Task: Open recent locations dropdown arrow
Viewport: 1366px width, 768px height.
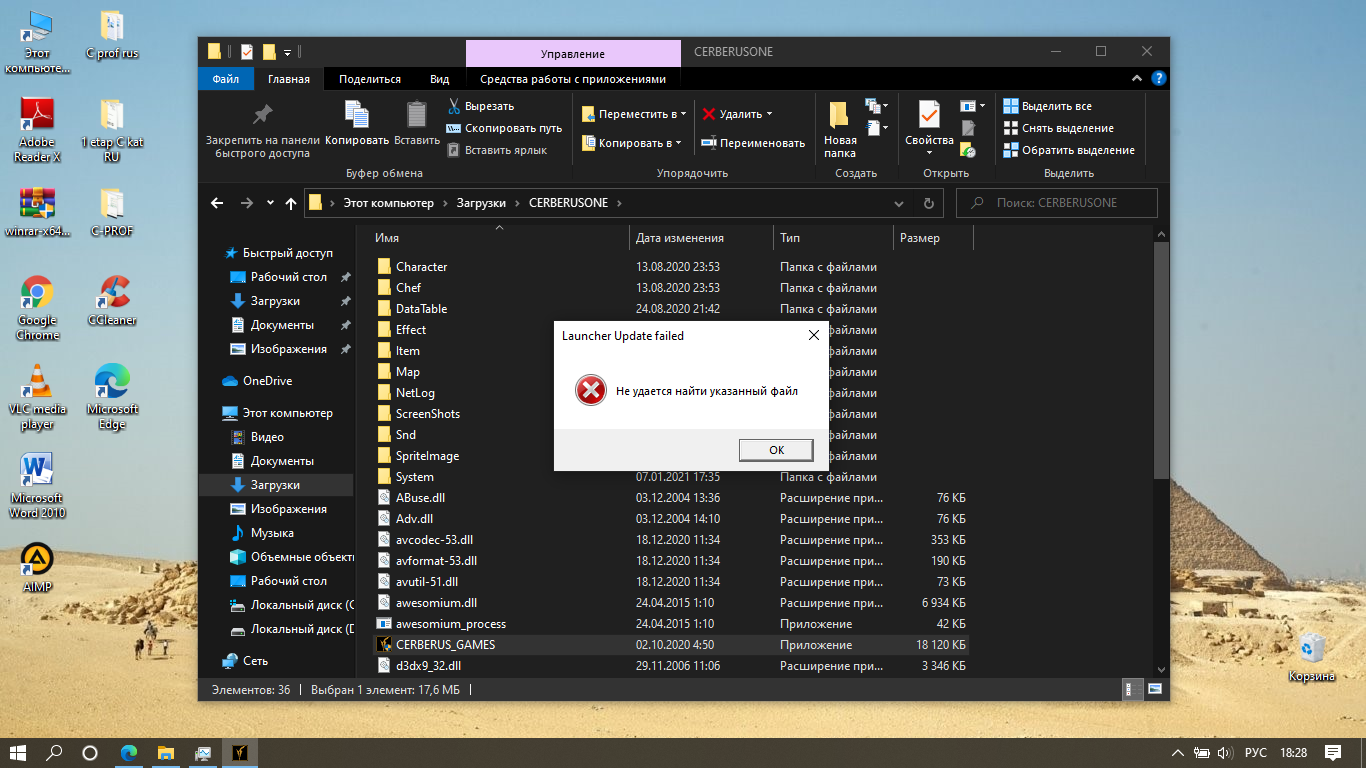Action: click(x=270, y=203)
